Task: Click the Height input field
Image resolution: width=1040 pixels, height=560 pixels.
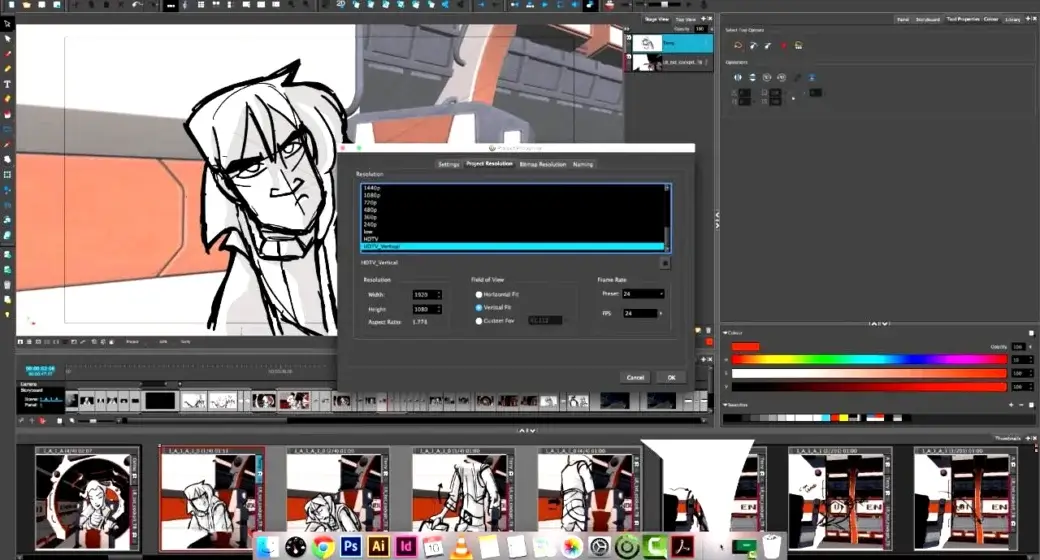Action: tap(423, 309)
